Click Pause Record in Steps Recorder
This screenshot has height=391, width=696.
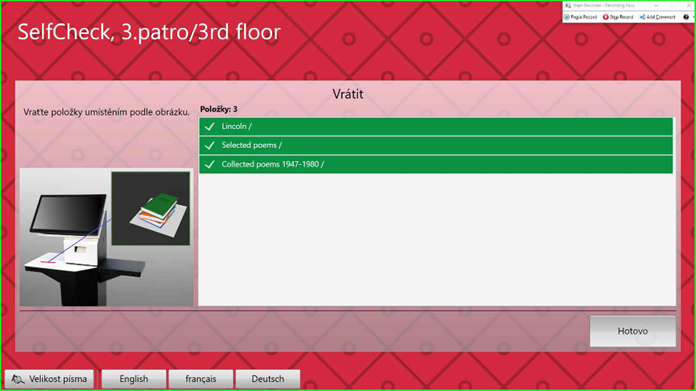[x=581, y=17]
